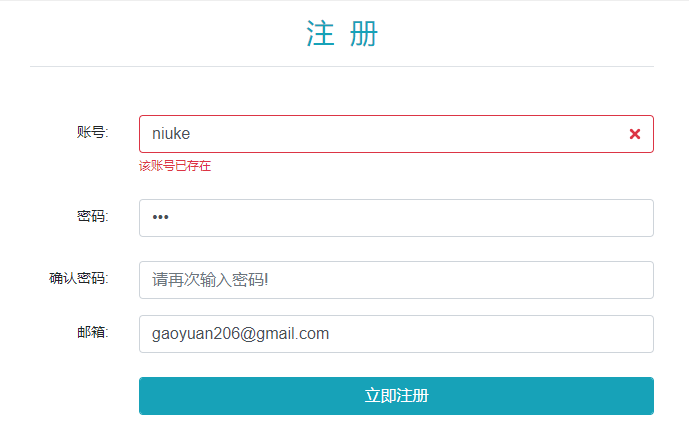The image size is (689, 438).
Task: Focus the 账号 input containing niuke
Action: coord(396,134)
